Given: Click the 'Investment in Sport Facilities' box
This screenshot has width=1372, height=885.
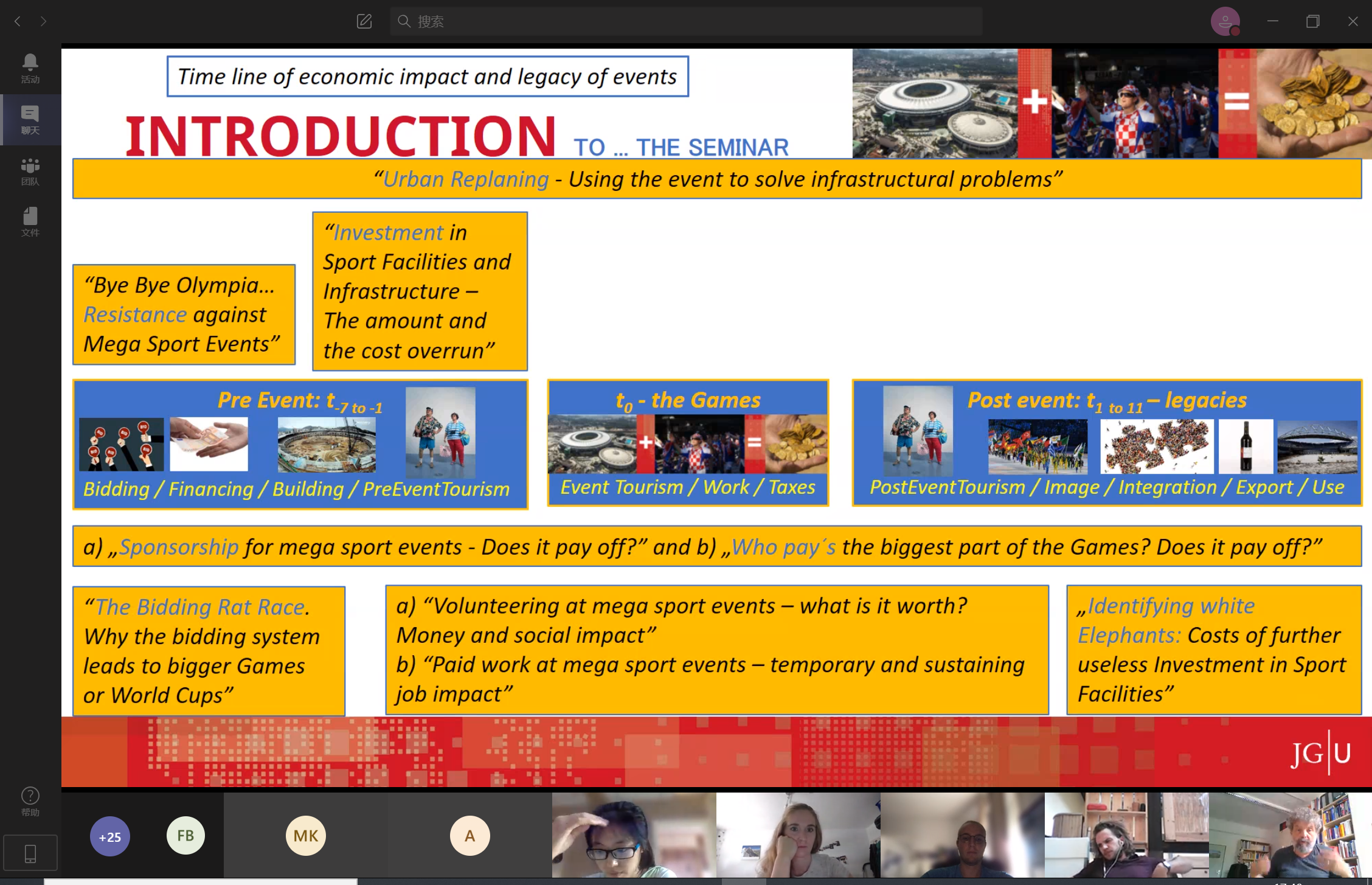Looking at the screenshot, I should tap(420, 291).
